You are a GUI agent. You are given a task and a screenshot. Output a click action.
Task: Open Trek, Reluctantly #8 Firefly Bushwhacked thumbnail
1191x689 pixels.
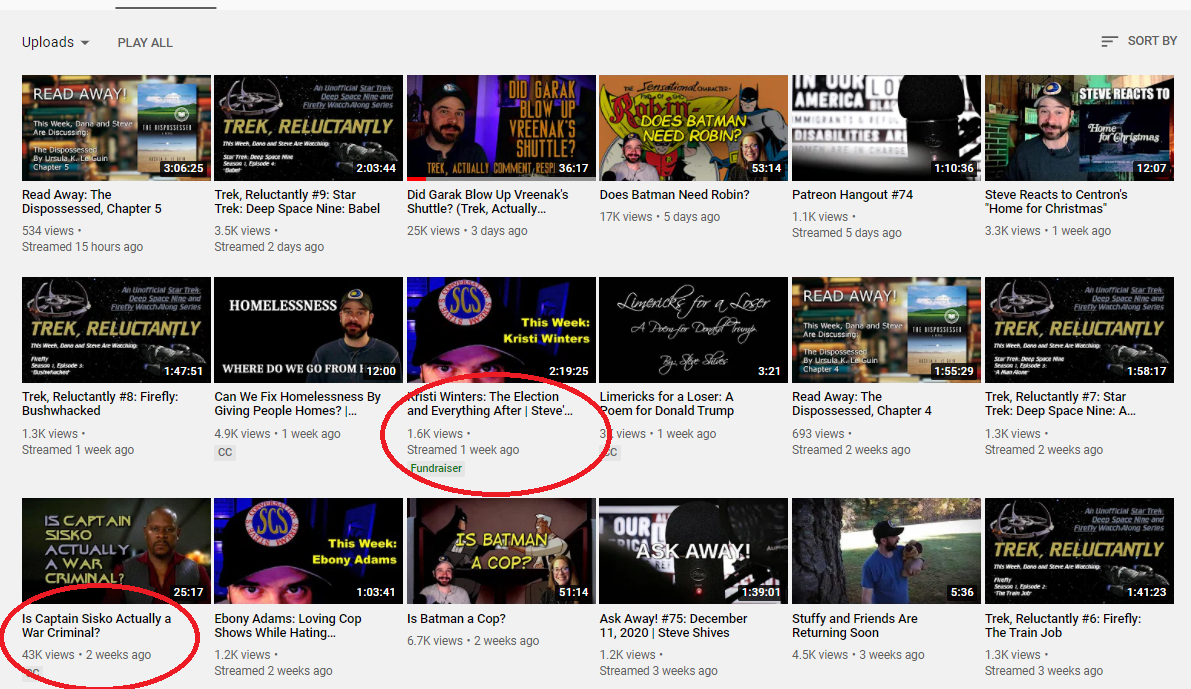point(116,330)
